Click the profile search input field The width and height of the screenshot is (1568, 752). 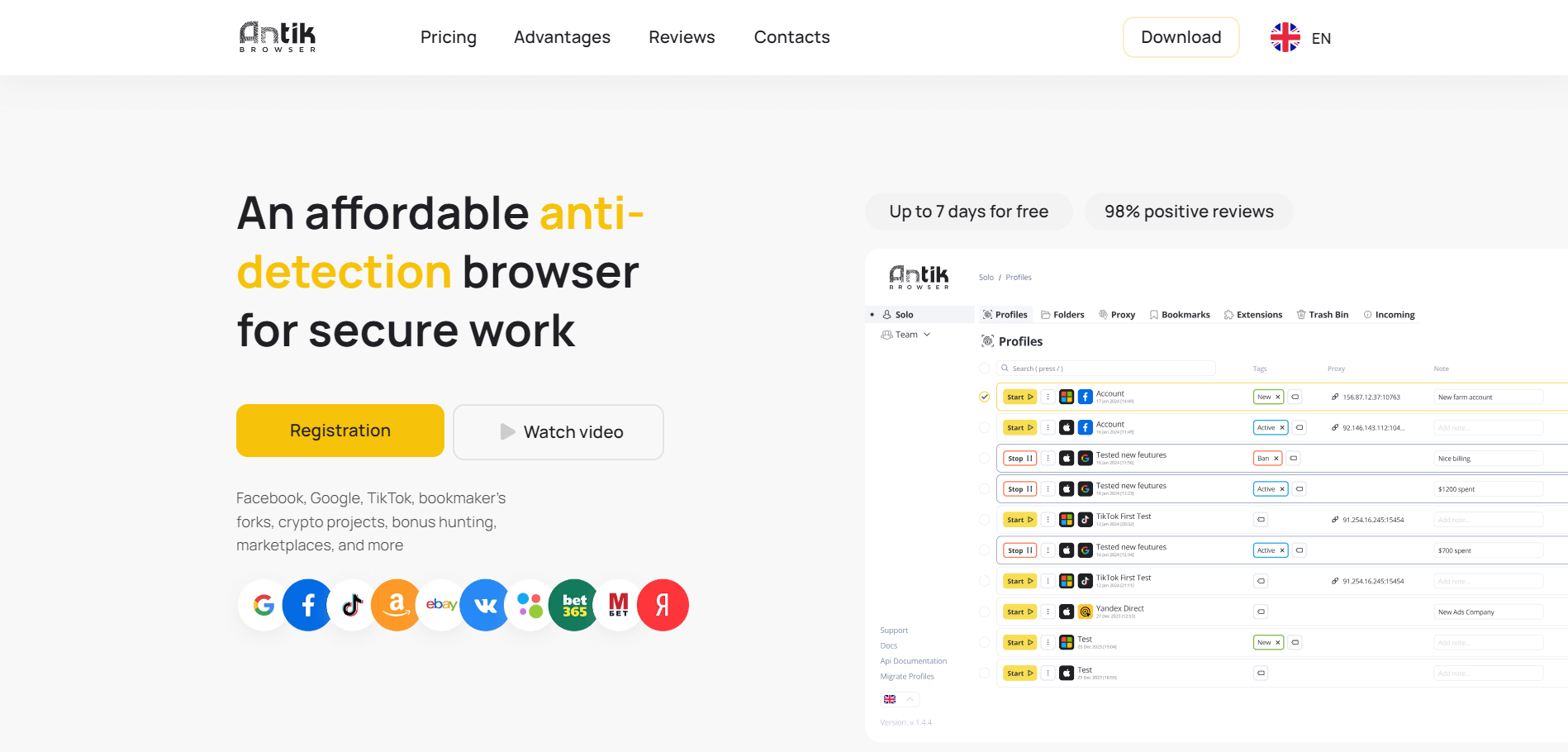click(1107, 369)
